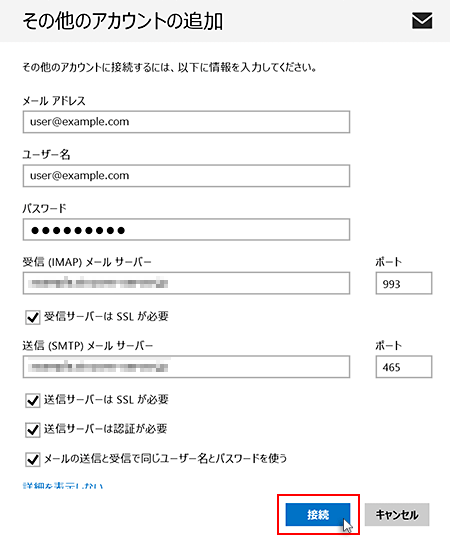Click the ポート label above 465
Screen dimensions: 450x539
(388, 345)
